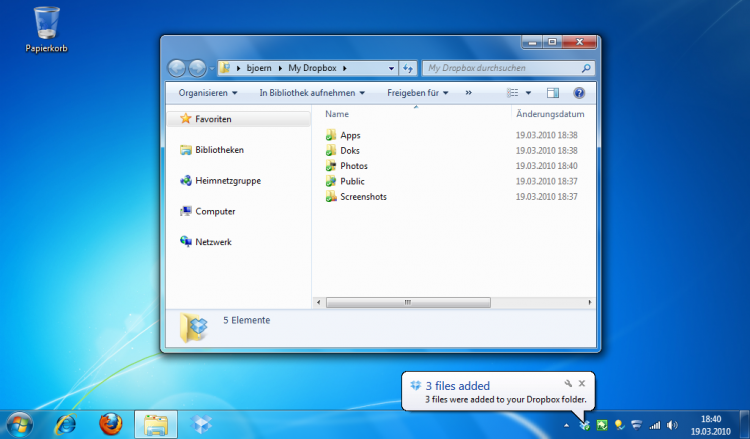Click the folder icon in address bar

(x=225, y=68)
